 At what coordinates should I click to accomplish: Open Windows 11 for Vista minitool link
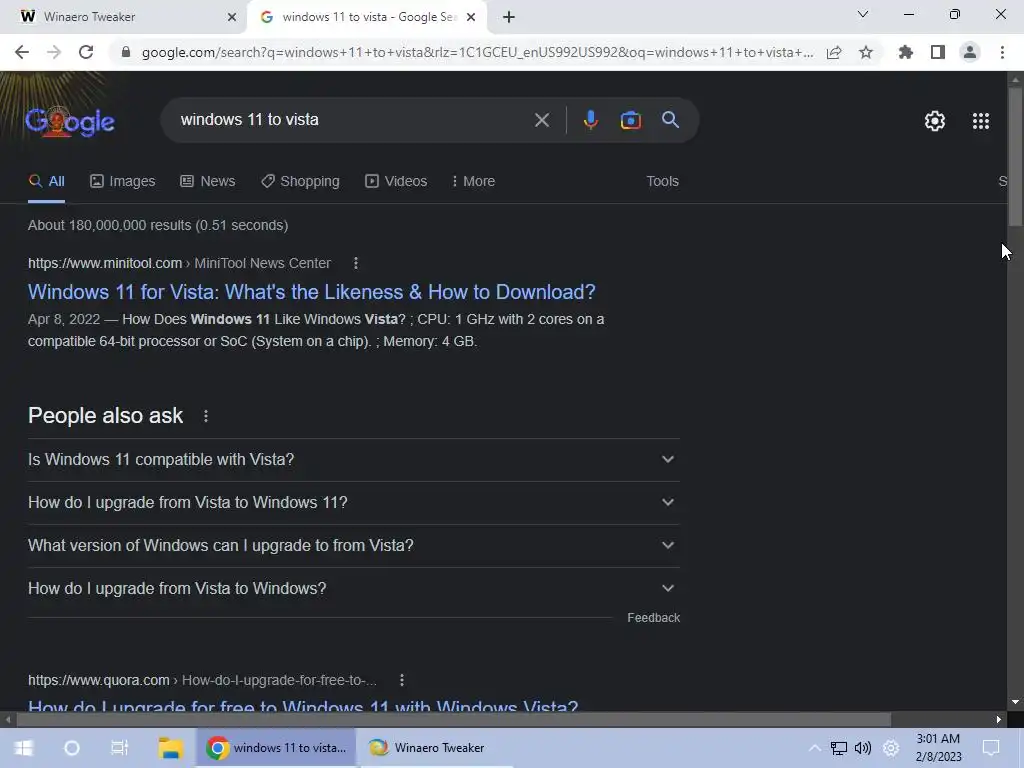click(x=312, y=292)
